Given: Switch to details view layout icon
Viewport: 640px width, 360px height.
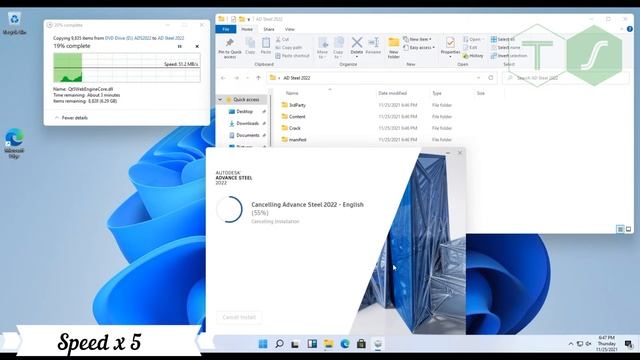Looking at the screenshot, I should (x=620, y=229).
